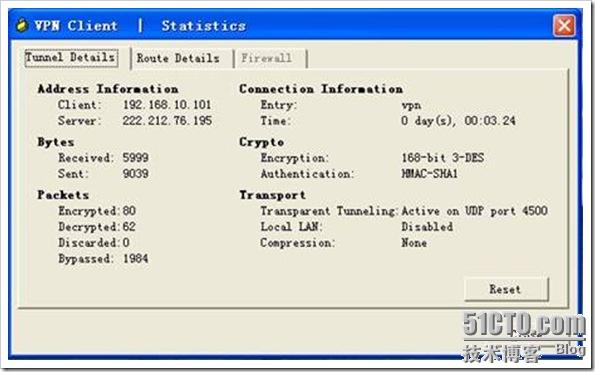The height and width of the screenshot is (372, 595).
Task: Switch to the Tunnel Details tab
Action: (71, 58)
